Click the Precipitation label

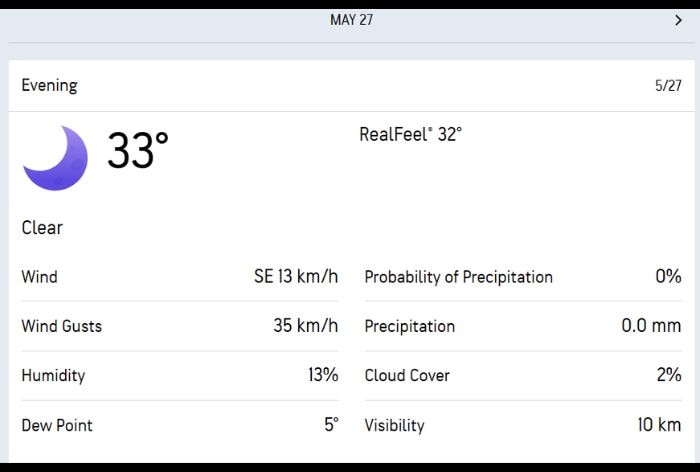coord(410,326)
